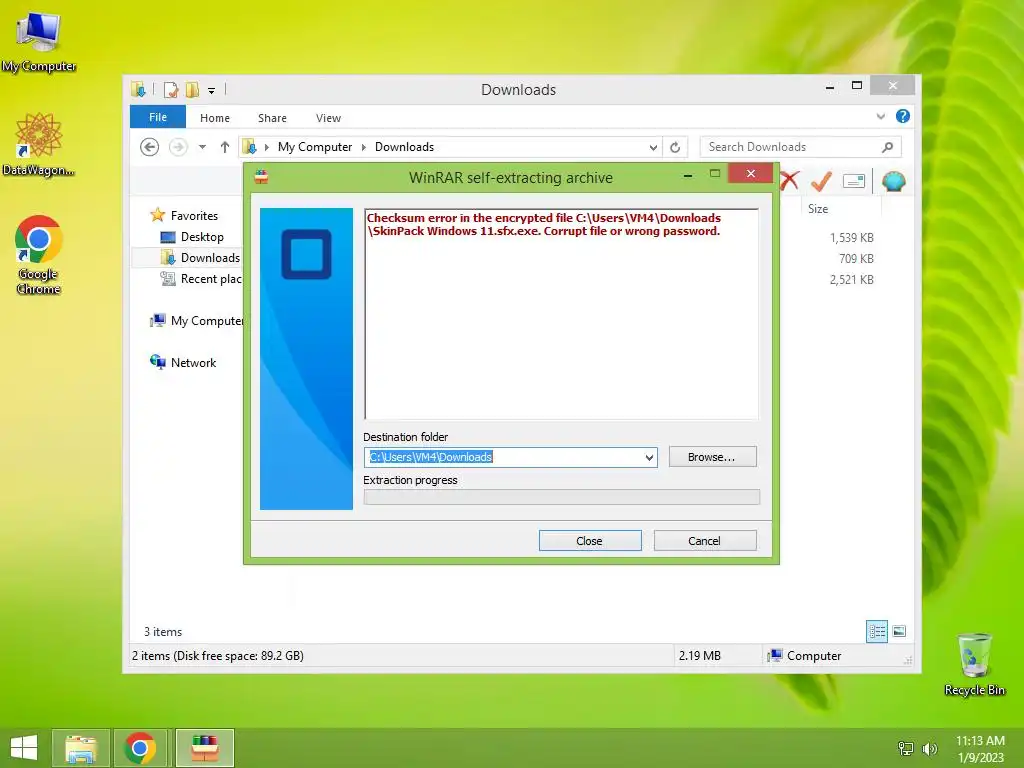Open the volume speaker tray icon
The image size is (1024, 768).
point(929,748)
